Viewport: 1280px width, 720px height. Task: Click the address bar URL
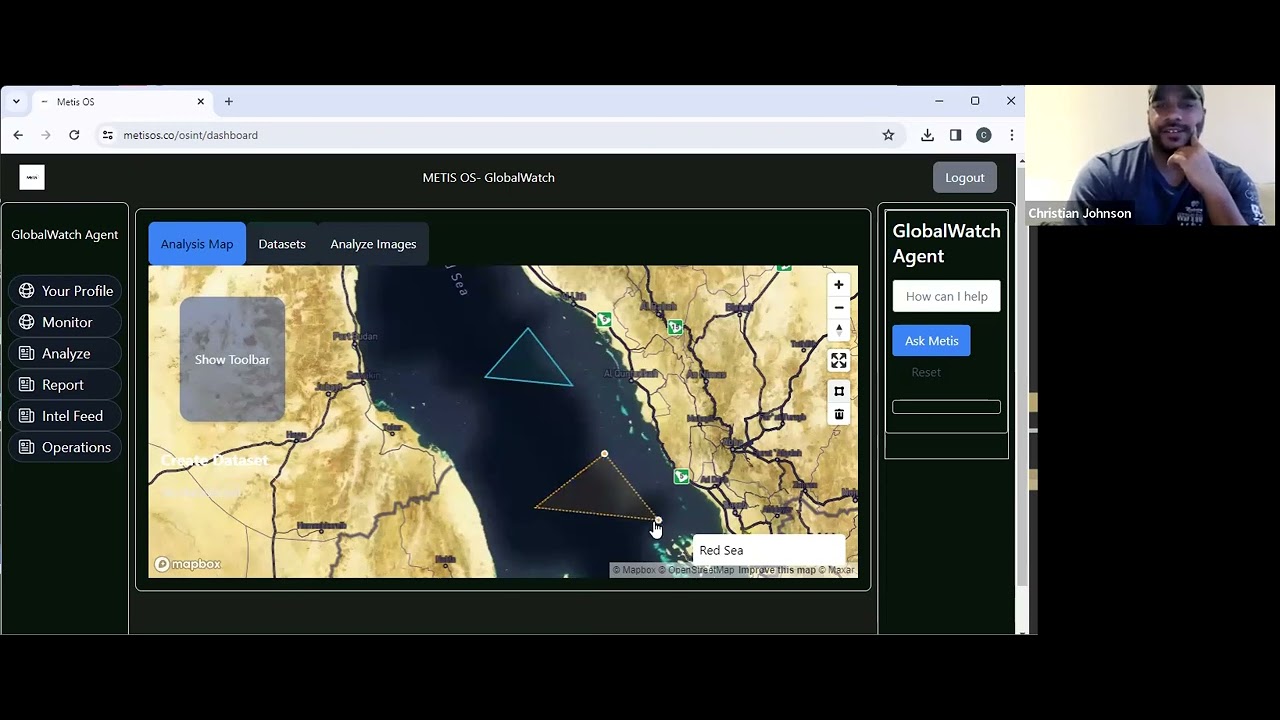point(190,135)
